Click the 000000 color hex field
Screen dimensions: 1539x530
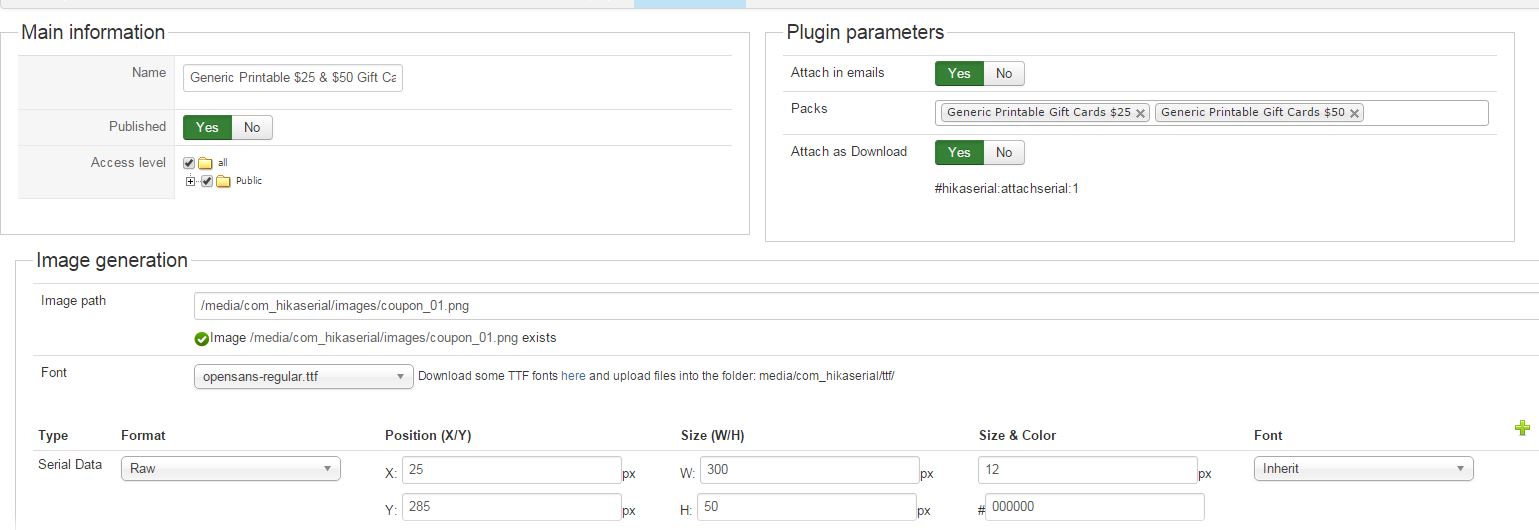(x=1094, y=507)
